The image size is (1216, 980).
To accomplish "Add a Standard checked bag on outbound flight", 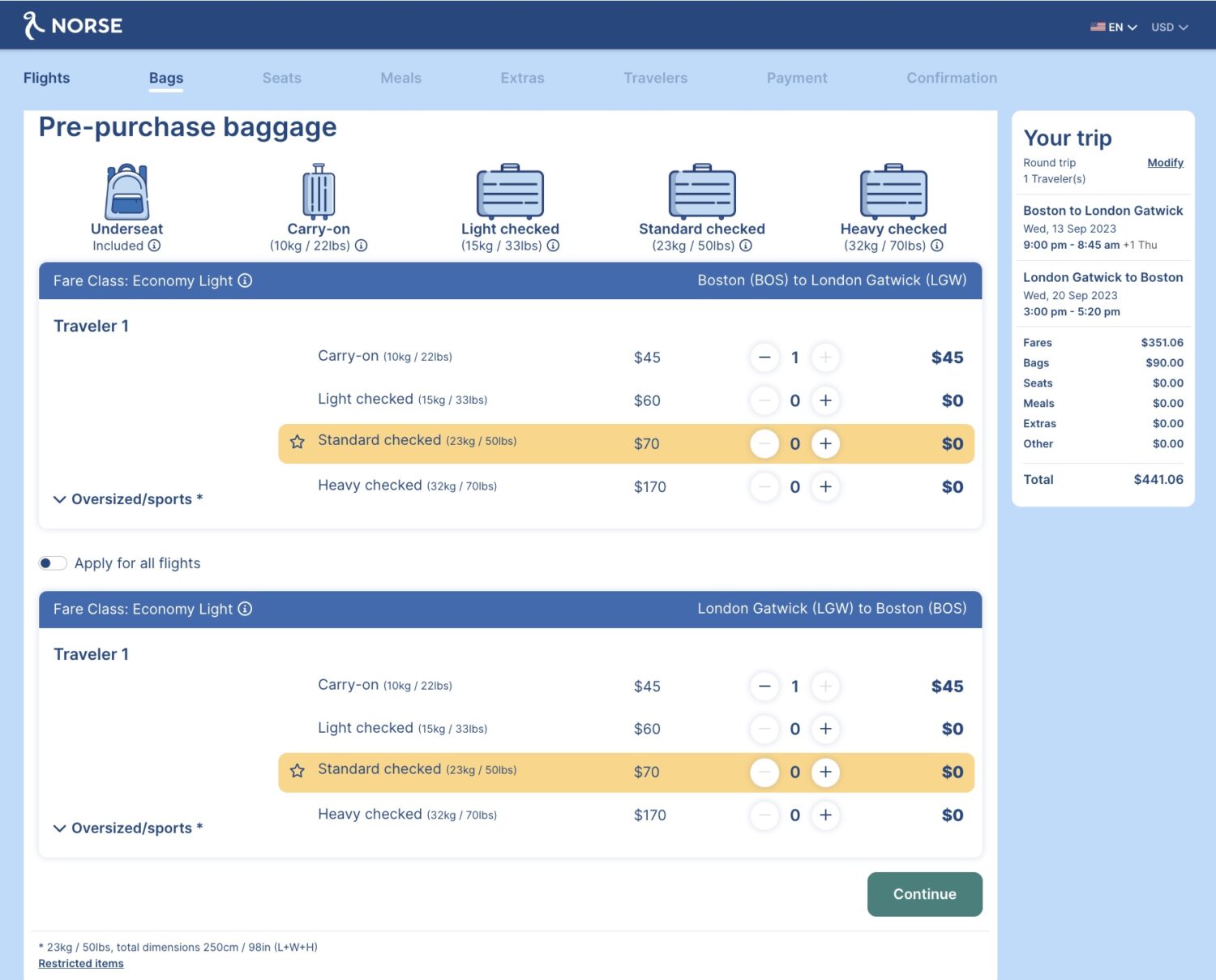I will coord(825,443).
